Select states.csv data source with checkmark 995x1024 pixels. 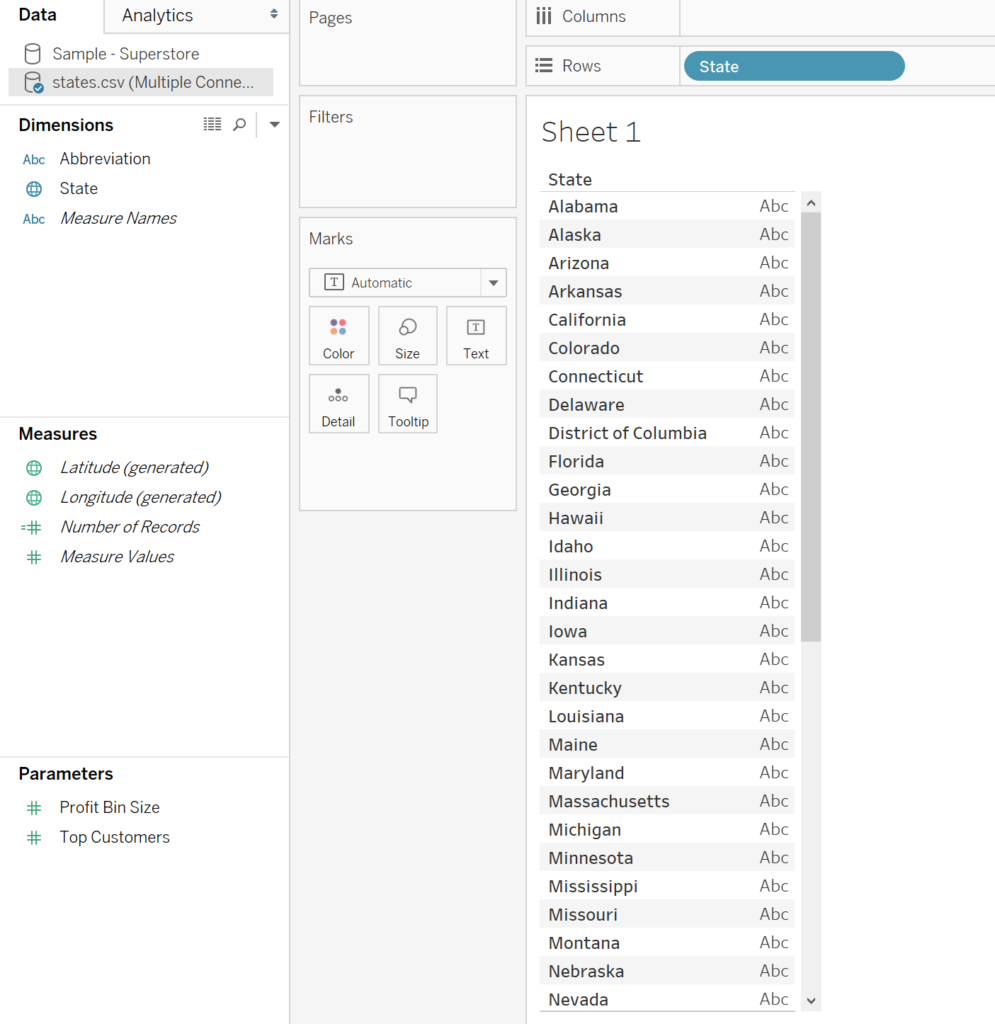140,82
